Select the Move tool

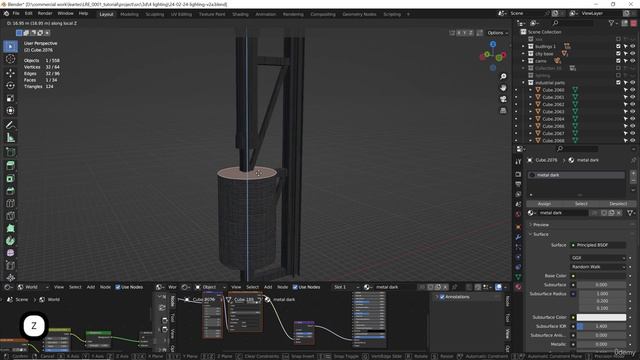[11, 73]
